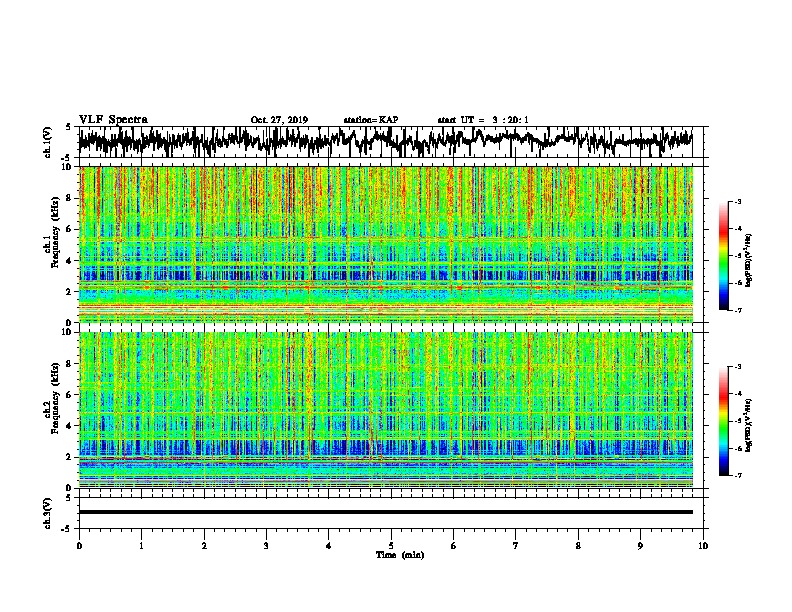Click the flat black ch.3 trace line
This screenshot has width=792, height=612.
(386, 512)
